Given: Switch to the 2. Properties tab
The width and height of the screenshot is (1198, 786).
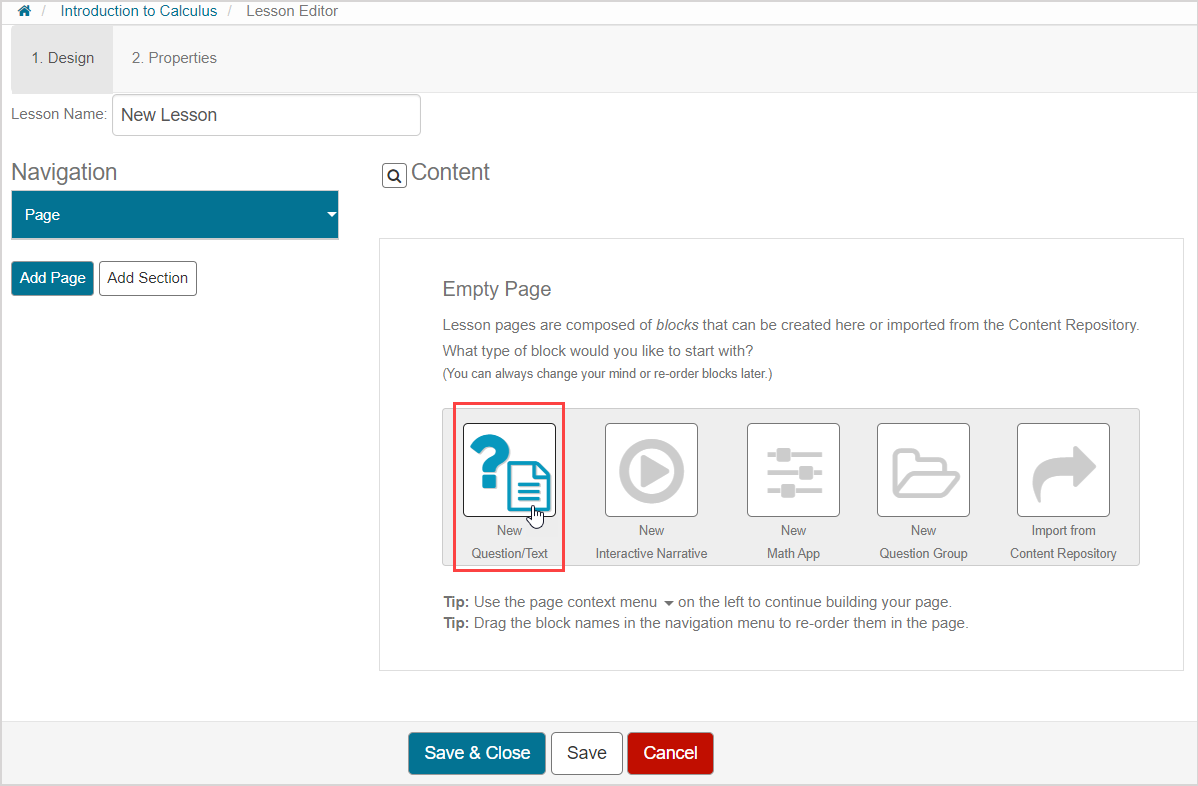Looking at the screenshot, I should [x=174, y=58].
